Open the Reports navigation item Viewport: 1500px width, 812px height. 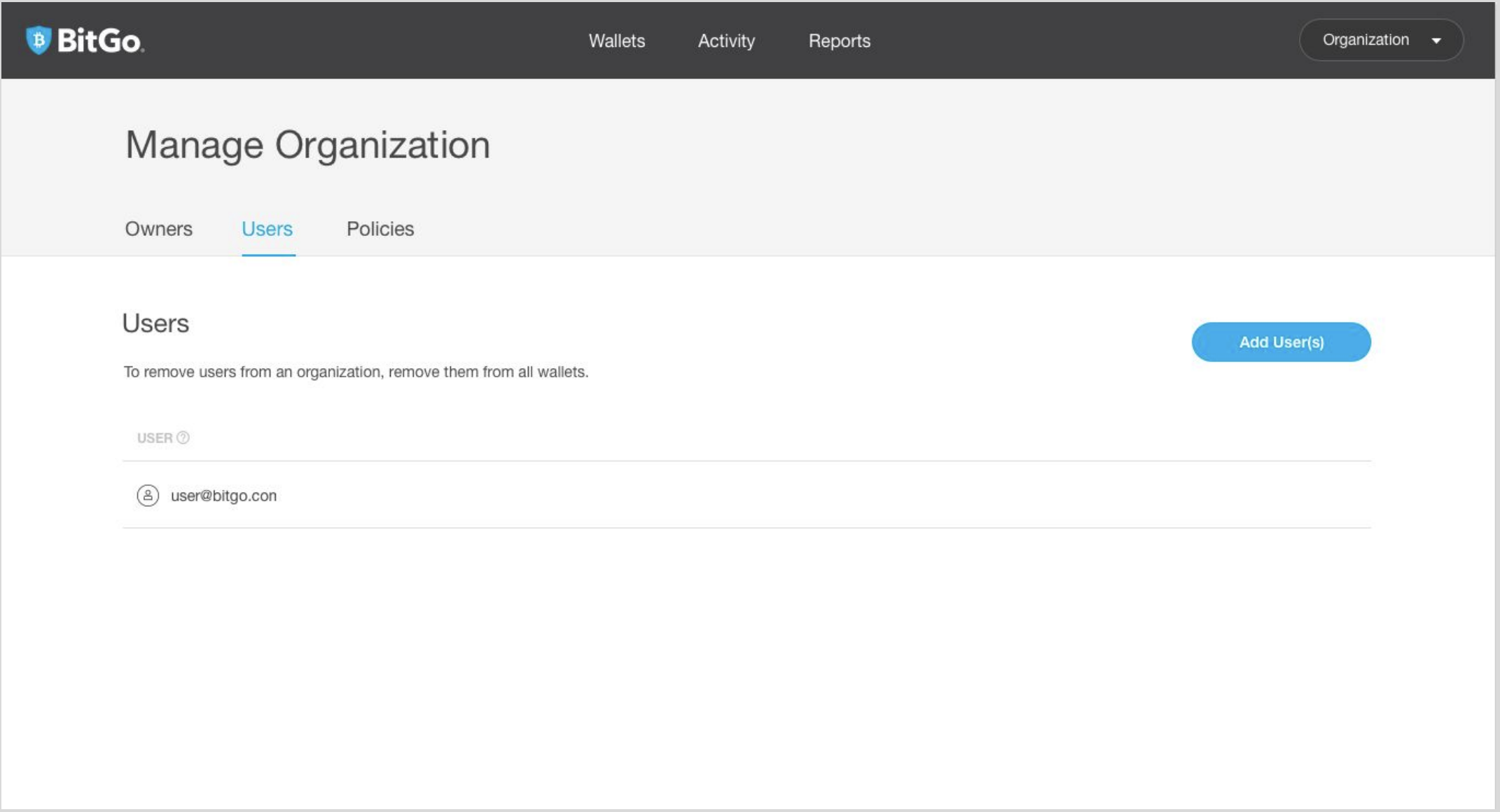[839, 41]
